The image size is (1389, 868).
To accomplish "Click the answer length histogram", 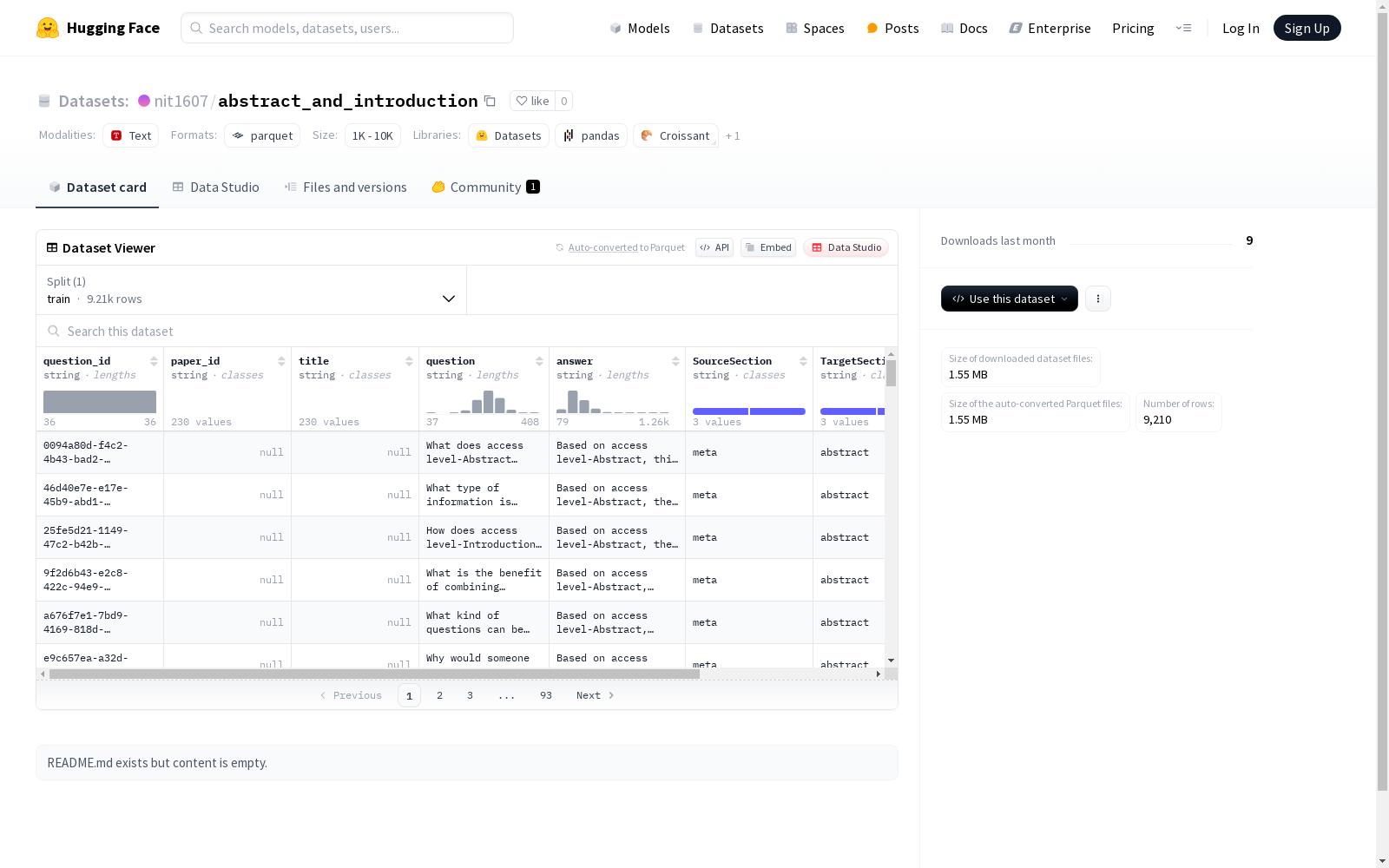I will point(613,402).
